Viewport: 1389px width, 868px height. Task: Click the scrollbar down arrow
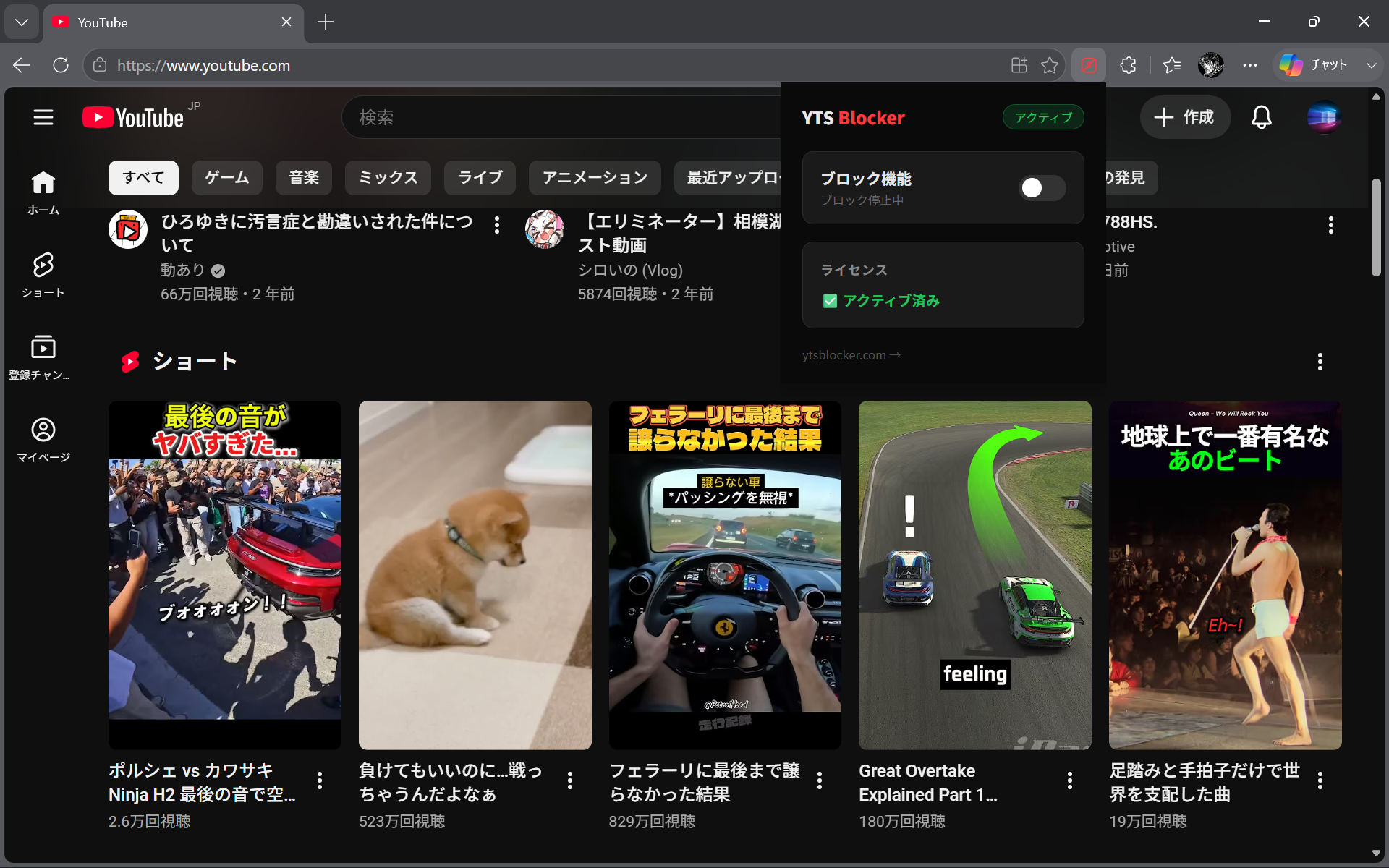[x=1375, y=854]
